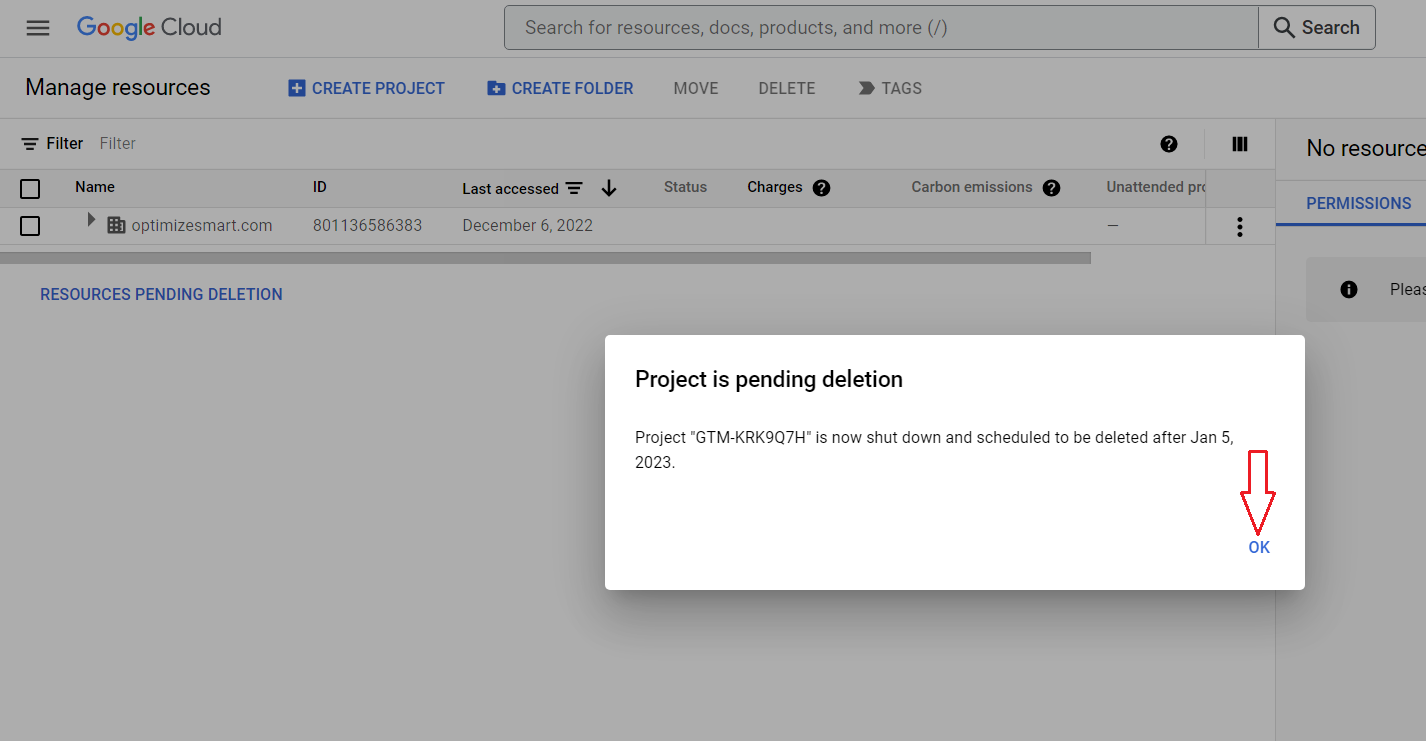Open the table help question icon
Viewport: 1426px width, 741px height.
click(1169, 144)
